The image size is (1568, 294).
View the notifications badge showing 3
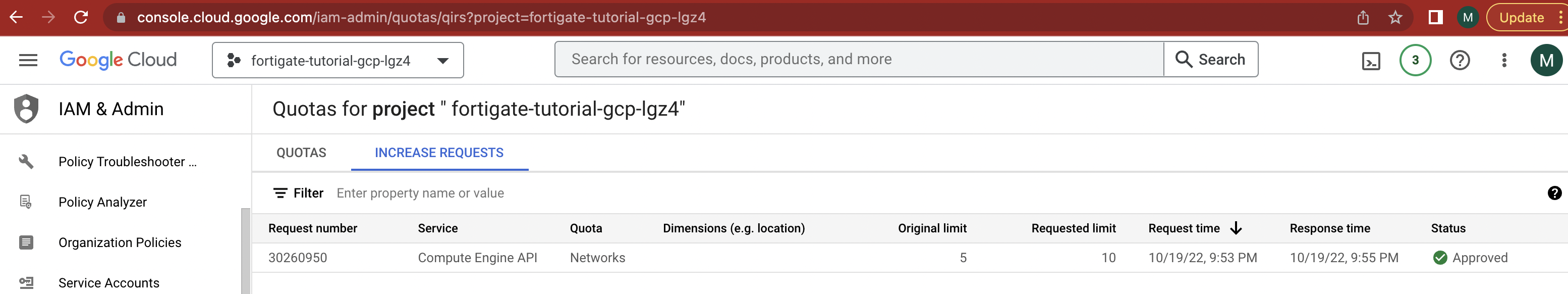pos(1415,59)
